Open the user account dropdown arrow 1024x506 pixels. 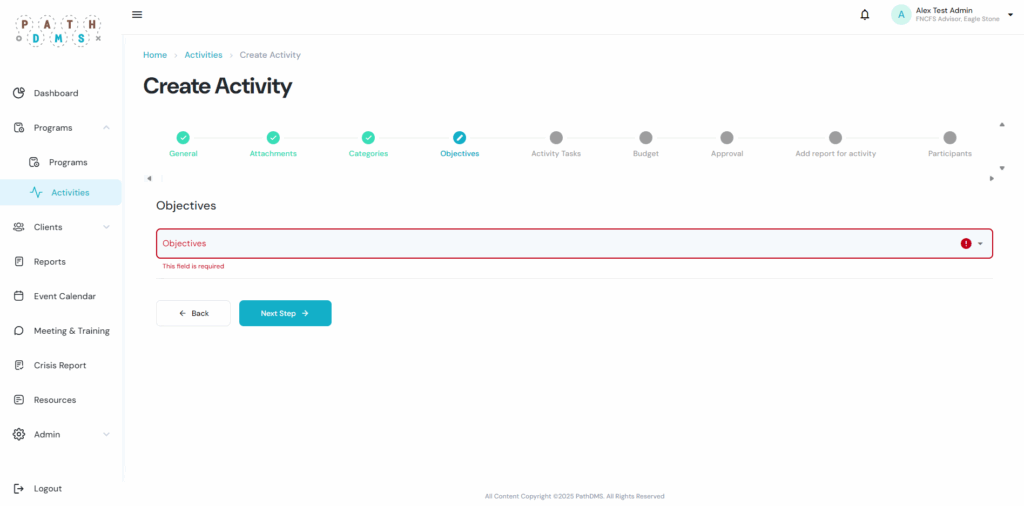(1009, 14)
